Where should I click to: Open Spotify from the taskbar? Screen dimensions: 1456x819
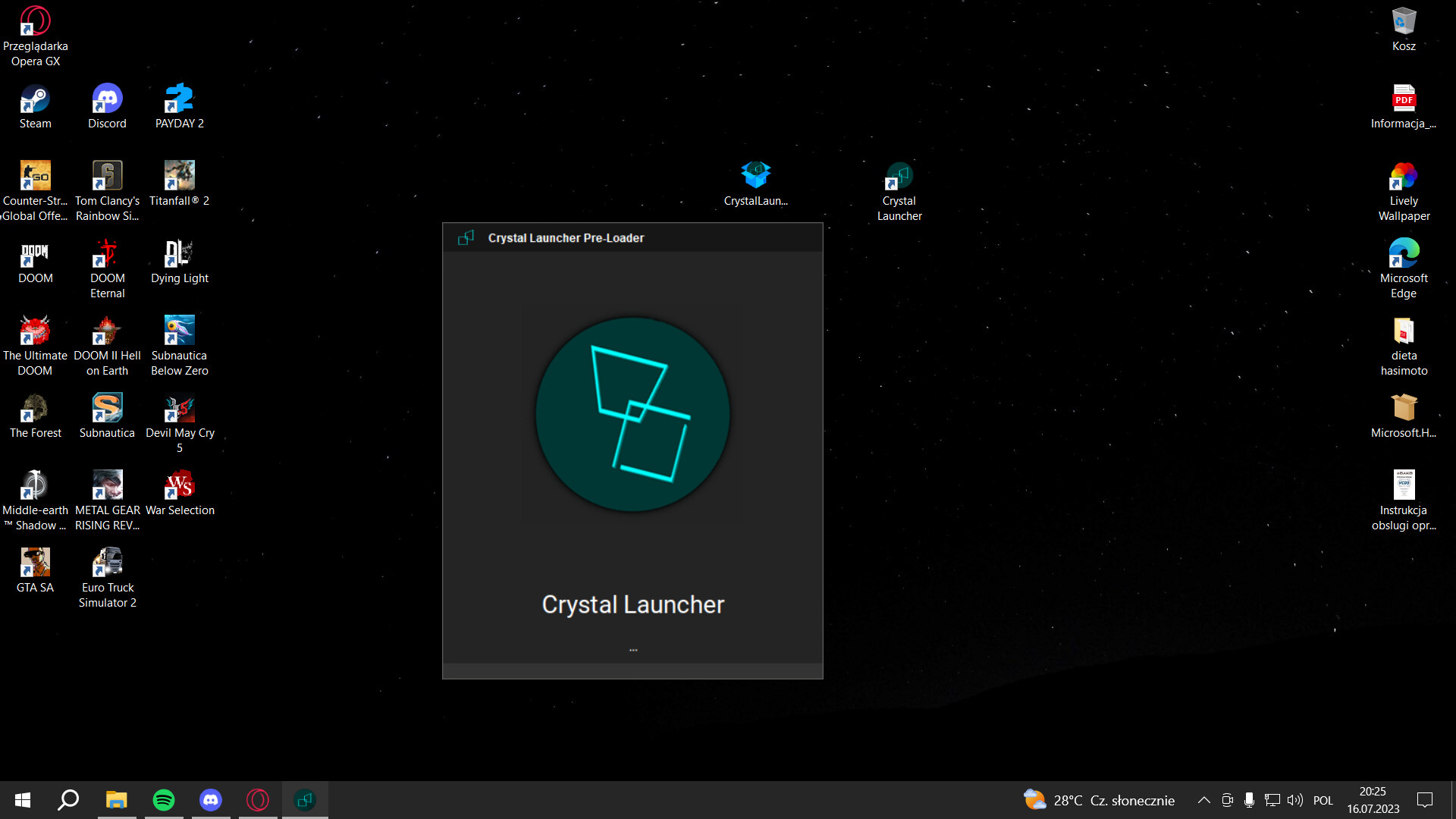(164, 800)
